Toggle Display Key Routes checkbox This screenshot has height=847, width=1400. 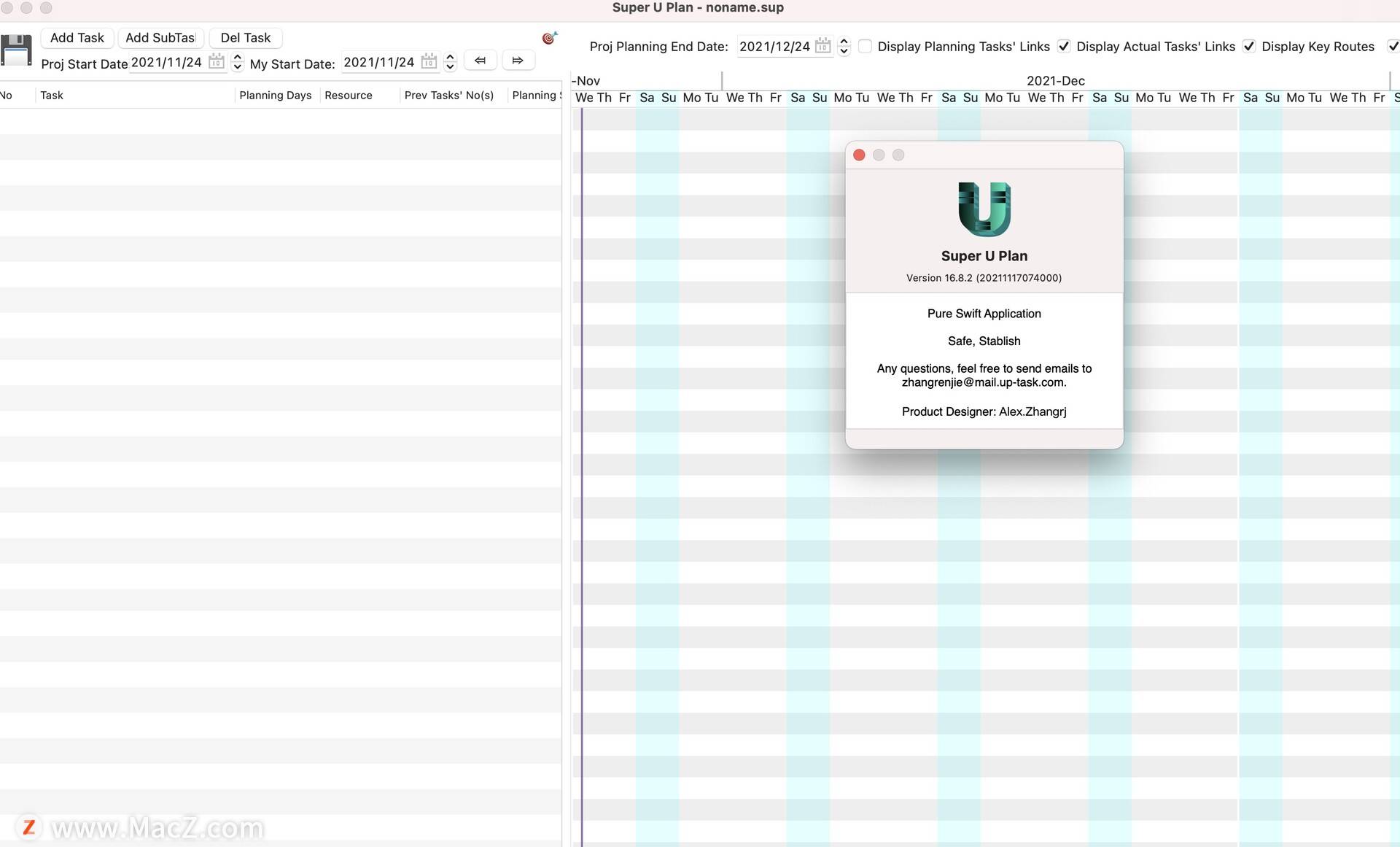click(x=1249, y=46)
